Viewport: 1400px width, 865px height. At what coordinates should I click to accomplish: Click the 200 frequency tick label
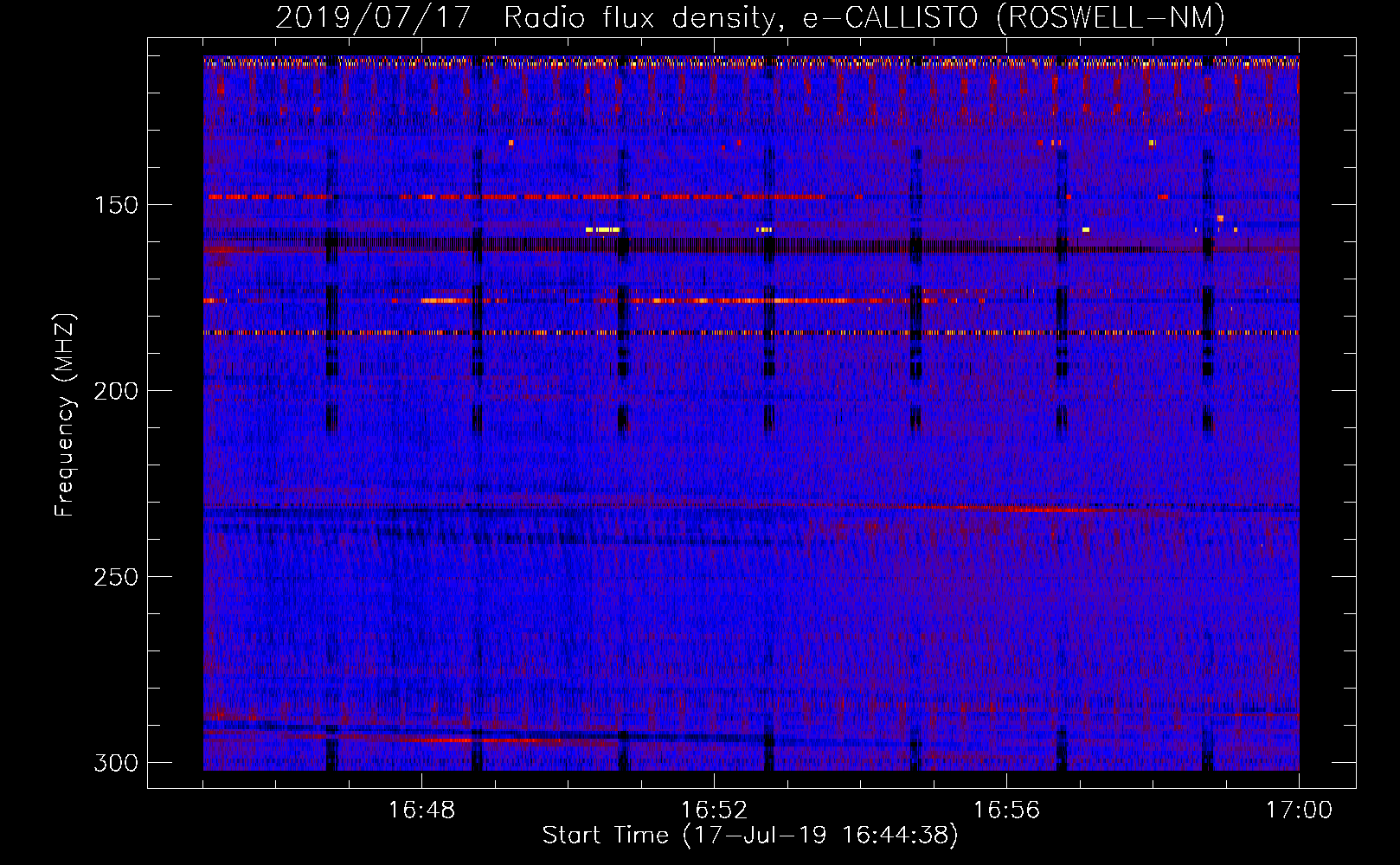click(x=115, y=391)
